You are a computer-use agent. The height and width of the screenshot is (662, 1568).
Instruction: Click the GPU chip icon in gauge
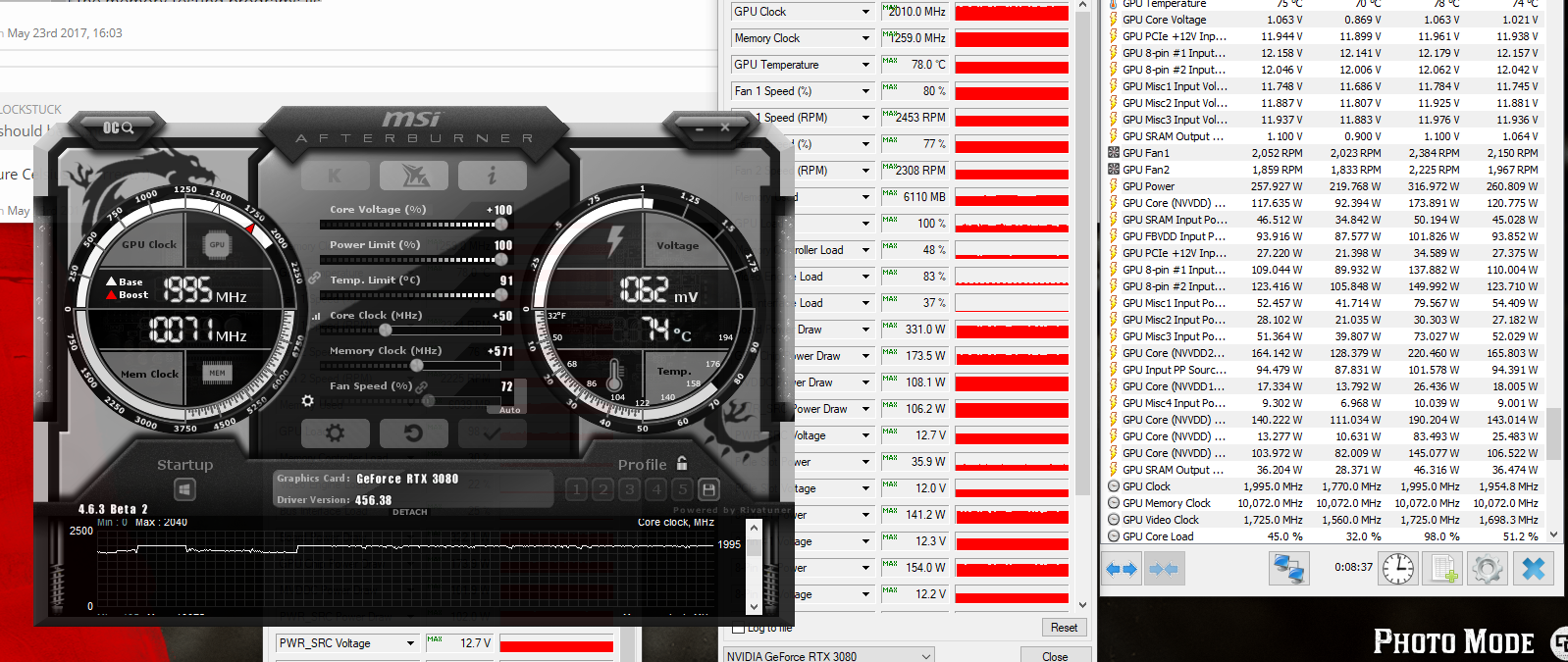[x=217, y=244]
